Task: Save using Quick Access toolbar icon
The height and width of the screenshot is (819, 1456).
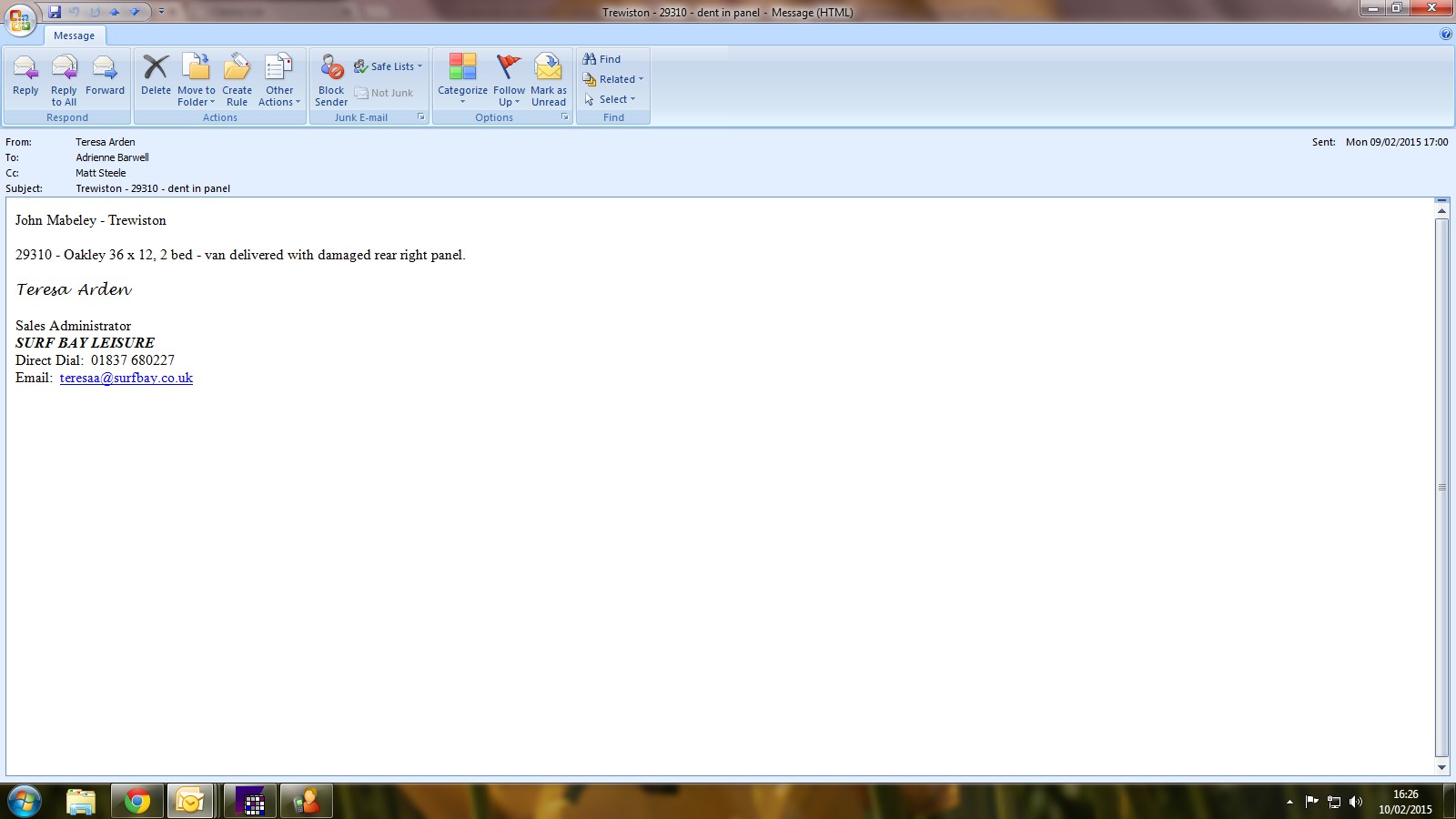Action: click(55, 12)
